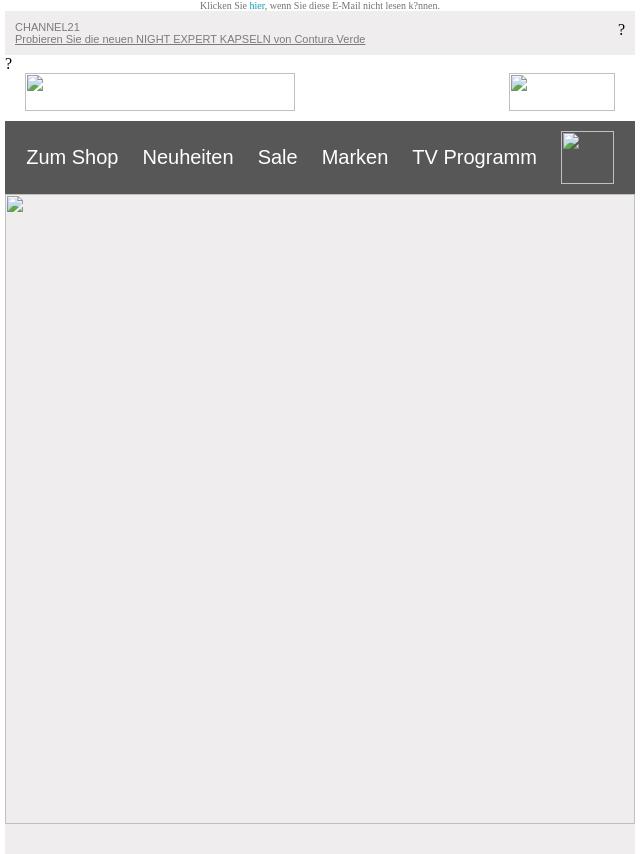Open the 'hier' link to view email online
Viewport: 640px width, 854px height.
257,5
